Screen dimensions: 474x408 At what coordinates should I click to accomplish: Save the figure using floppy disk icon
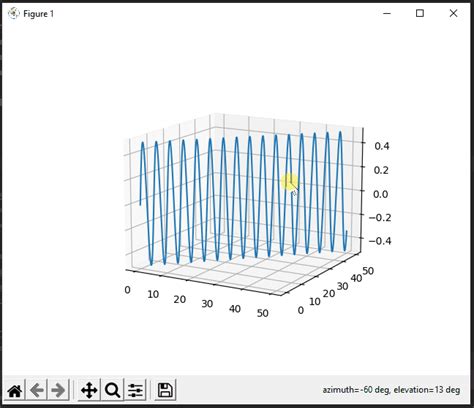(165, 390)
